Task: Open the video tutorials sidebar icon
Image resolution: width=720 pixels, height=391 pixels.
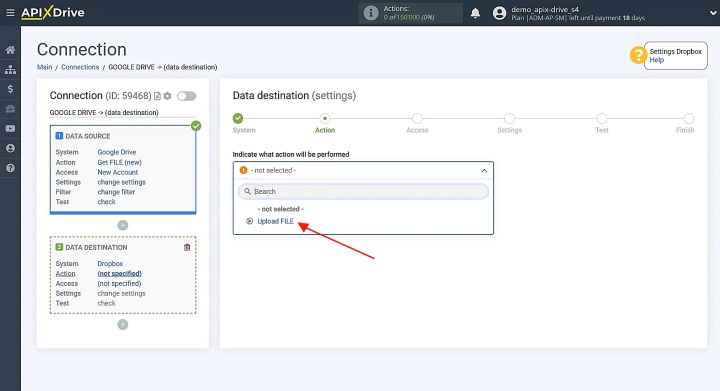Action: point(10,129)
